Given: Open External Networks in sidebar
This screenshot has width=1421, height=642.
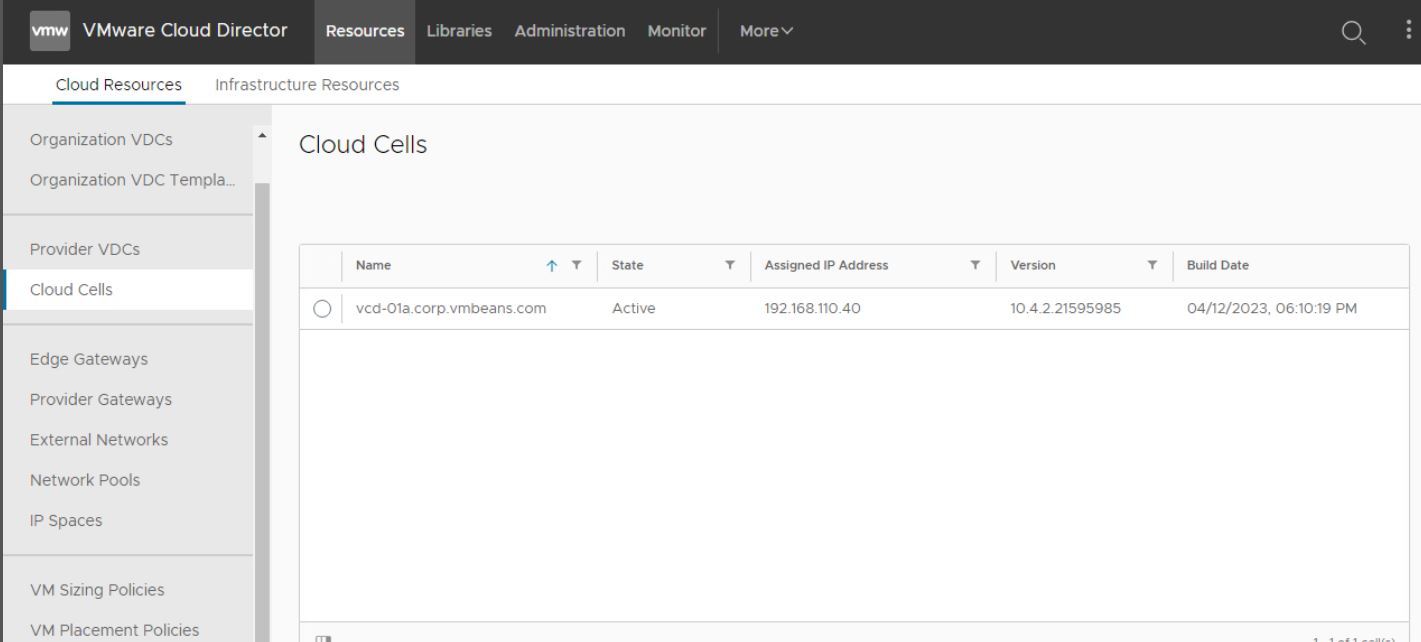Looking at the screenshot, I should pos(99,440).
